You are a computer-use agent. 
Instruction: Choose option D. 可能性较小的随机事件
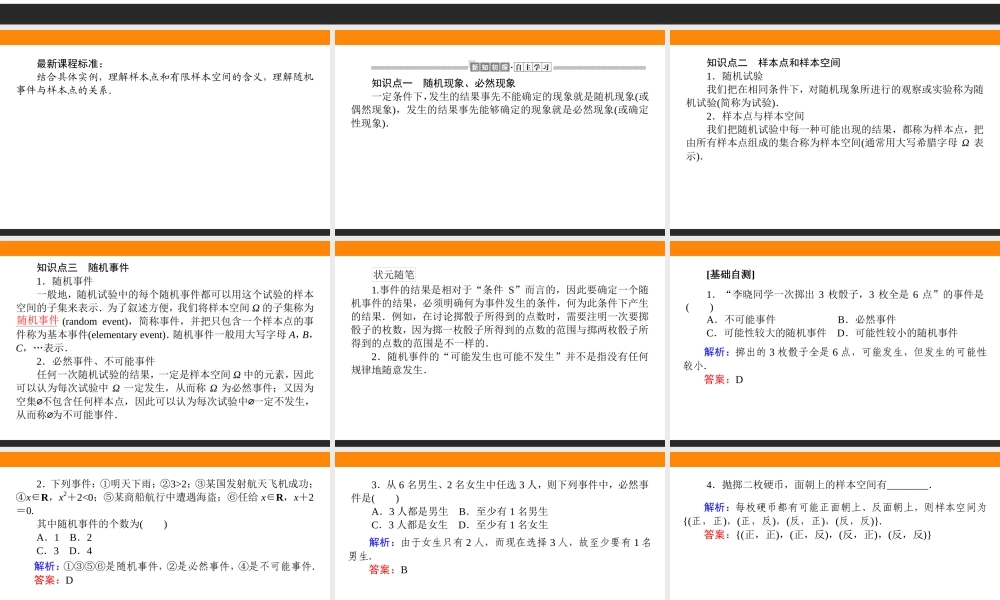[897, 333]
